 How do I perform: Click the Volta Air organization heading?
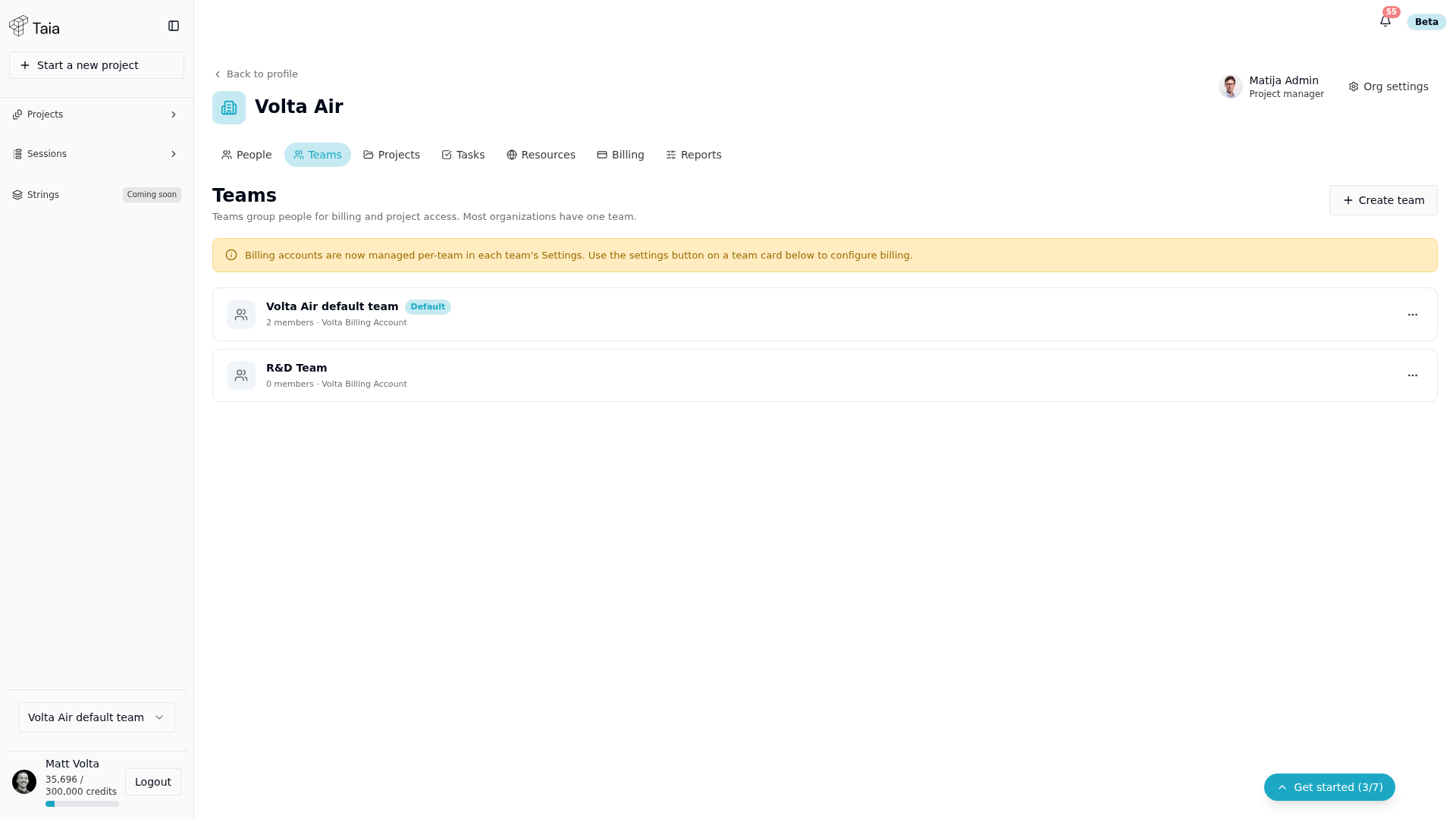pos(299,107)
